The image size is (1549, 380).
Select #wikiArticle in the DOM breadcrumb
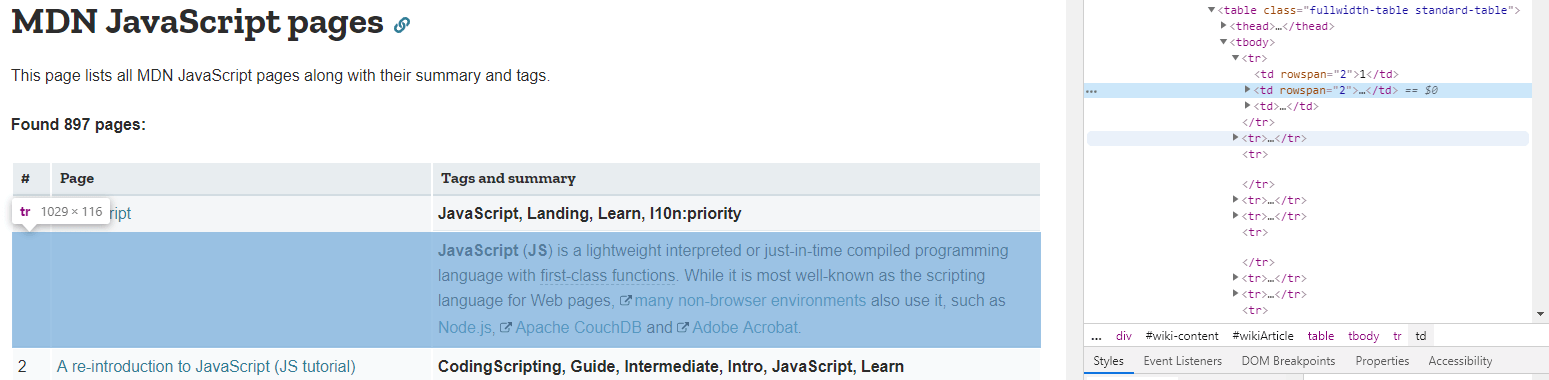click(1262, 336)
